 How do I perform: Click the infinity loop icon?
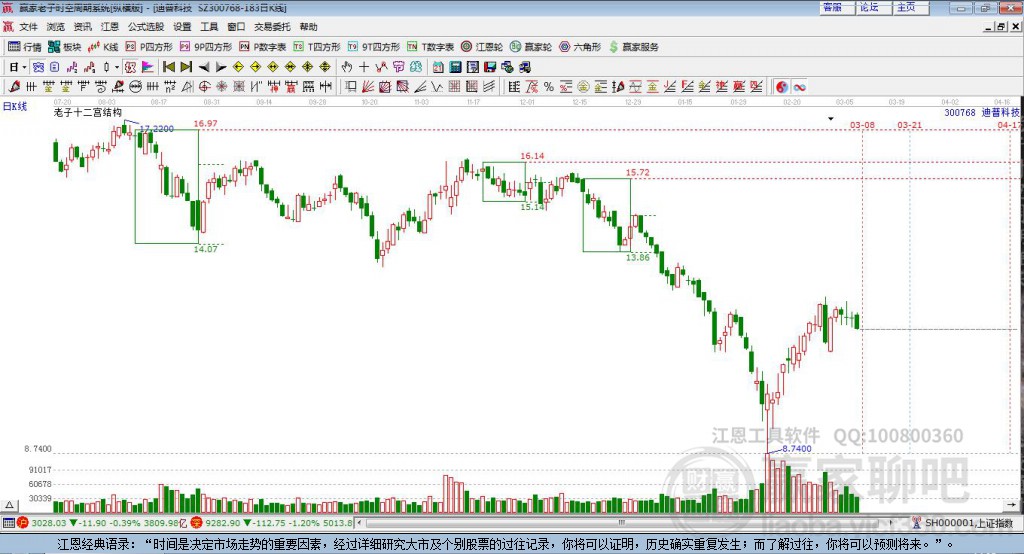(x=799, y=87)
